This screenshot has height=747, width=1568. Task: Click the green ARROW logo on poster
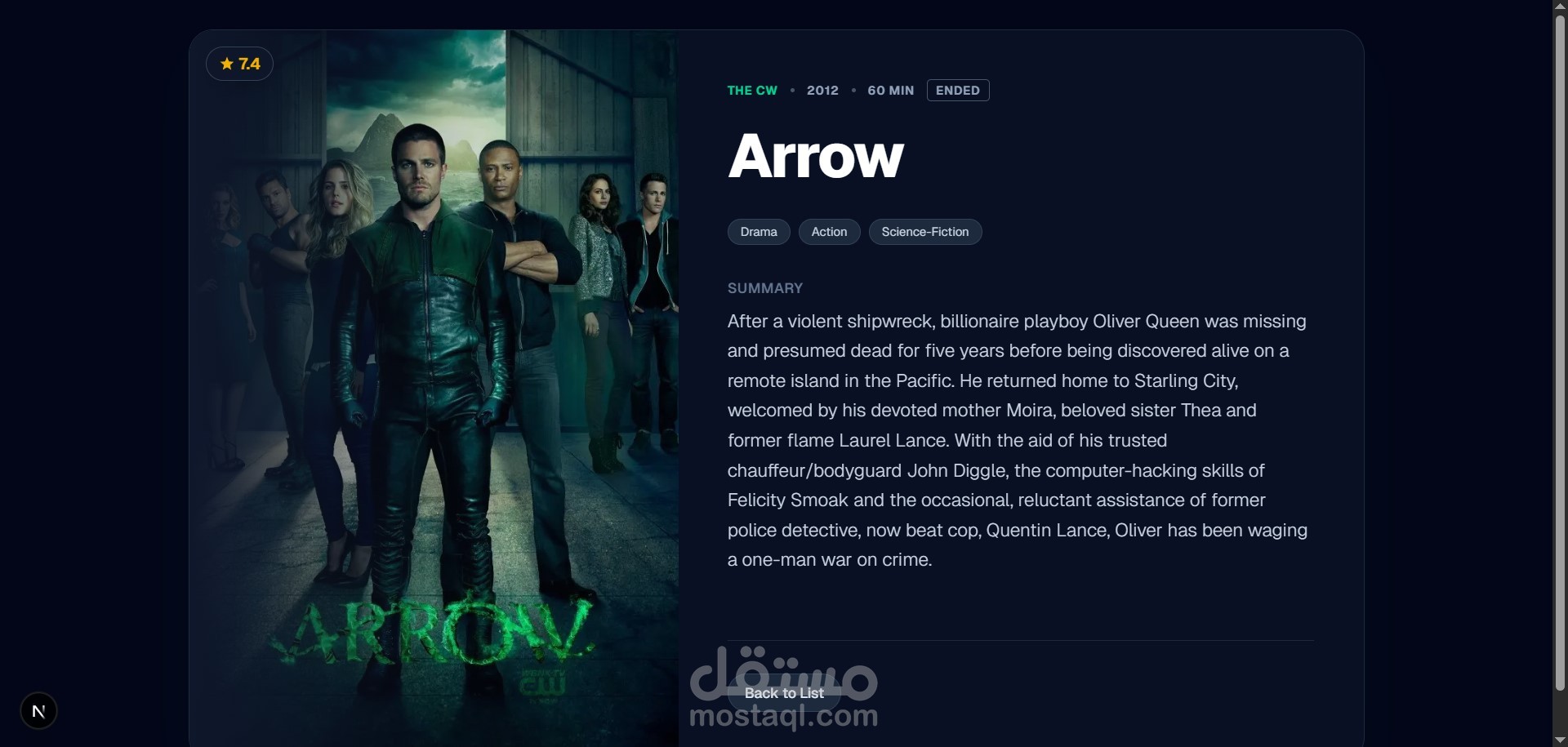coord(433,633)
